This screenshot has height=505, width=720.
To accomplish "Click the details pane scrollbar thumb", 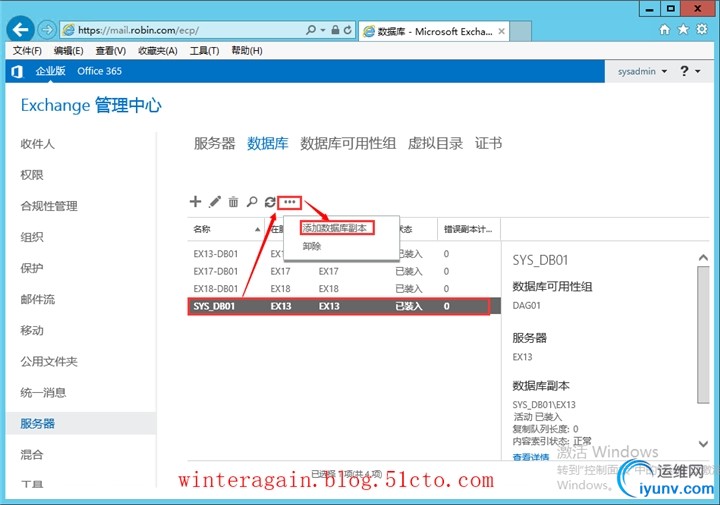I will [x=703, y=335].
